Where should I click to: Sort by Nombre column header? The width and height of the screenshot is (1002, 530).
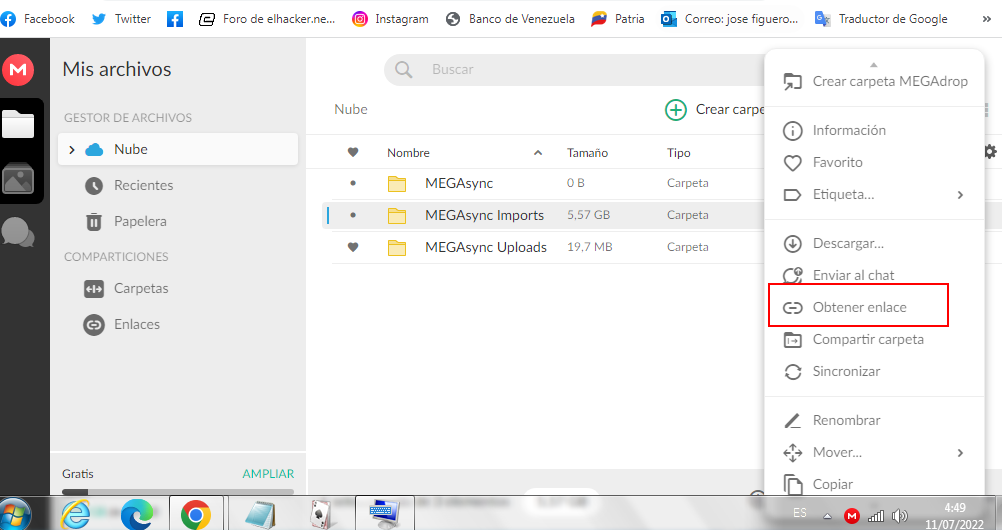408,153
